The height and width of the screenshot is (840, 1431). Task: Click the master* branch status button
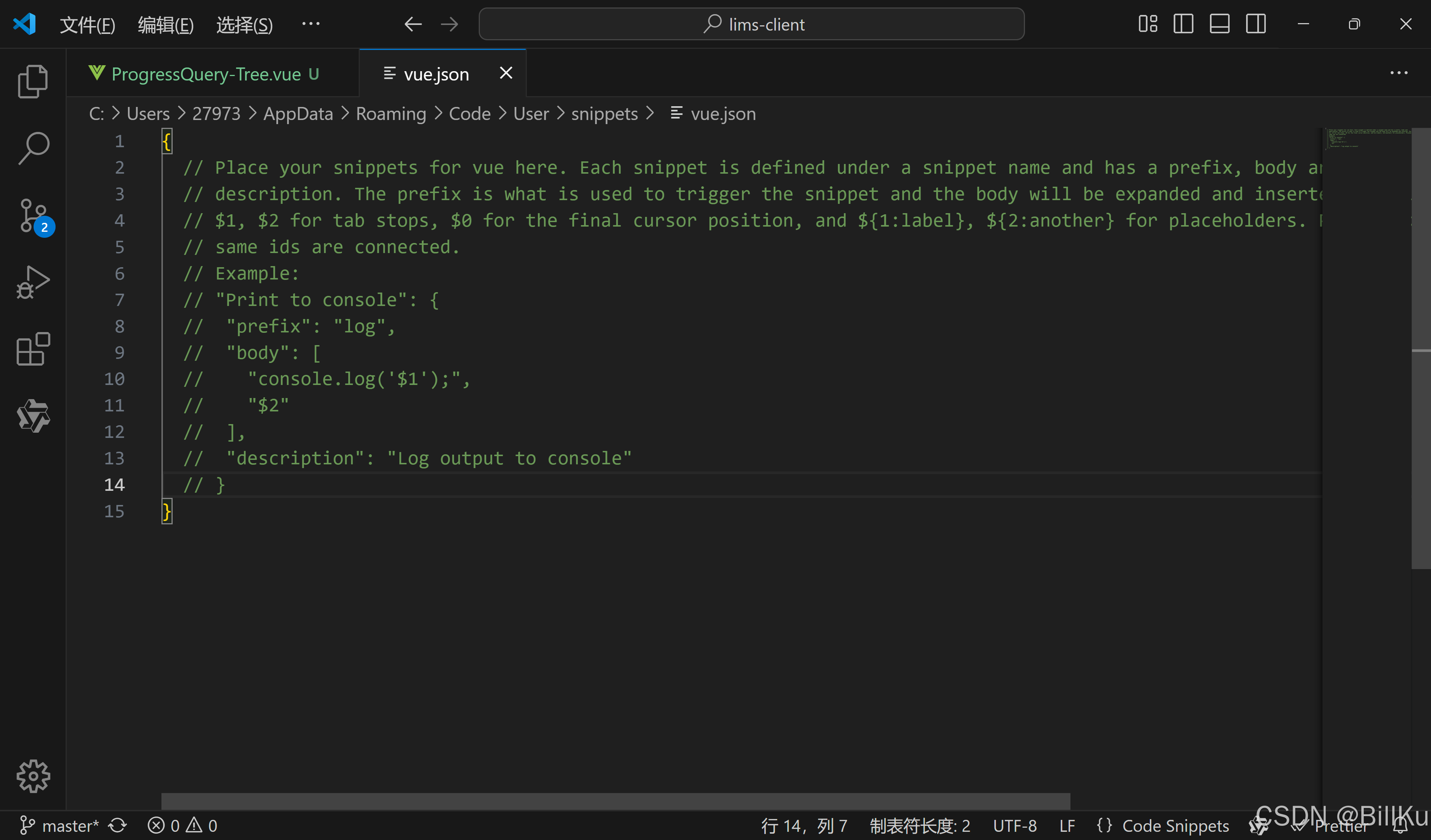coord(60,825)
